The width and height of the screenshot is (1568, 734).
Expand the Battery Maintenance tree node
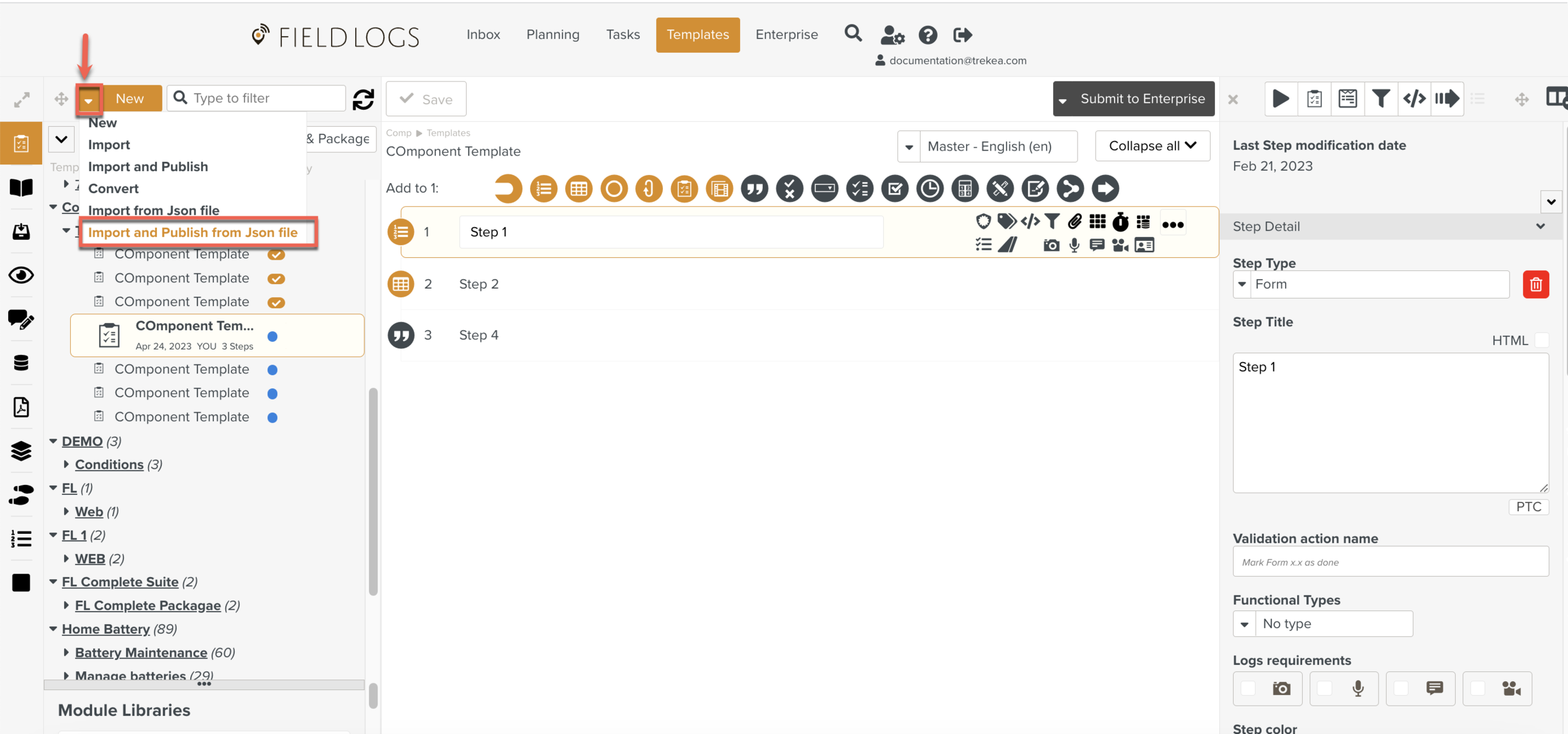point(66,652)
